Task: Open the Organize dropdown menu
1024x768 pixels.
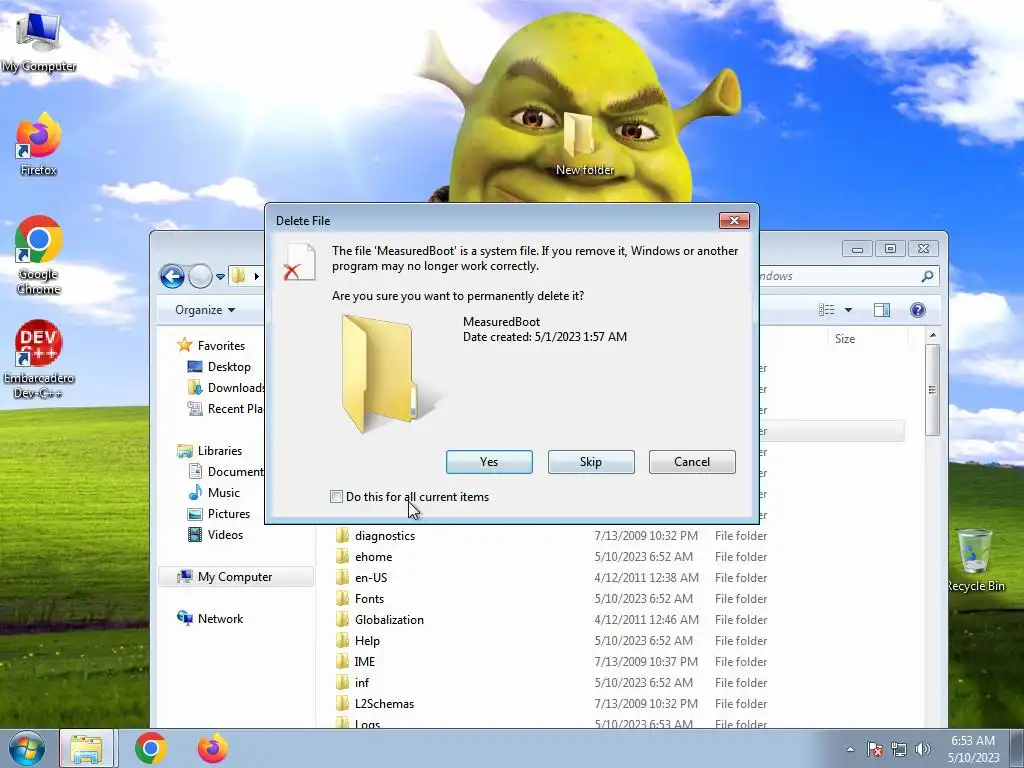Action: [x=205, y=310]
